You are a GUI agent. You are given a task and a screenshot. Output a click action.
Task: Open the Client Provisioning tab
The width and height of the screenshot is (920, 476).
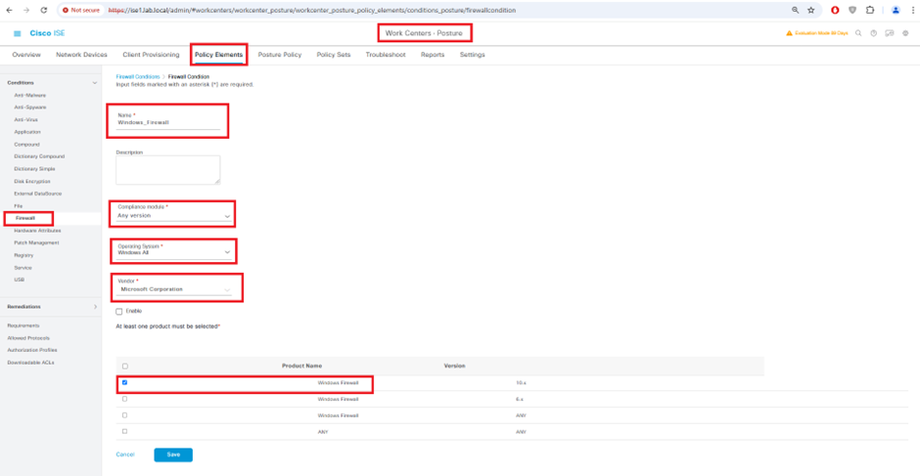pos(151,55)
